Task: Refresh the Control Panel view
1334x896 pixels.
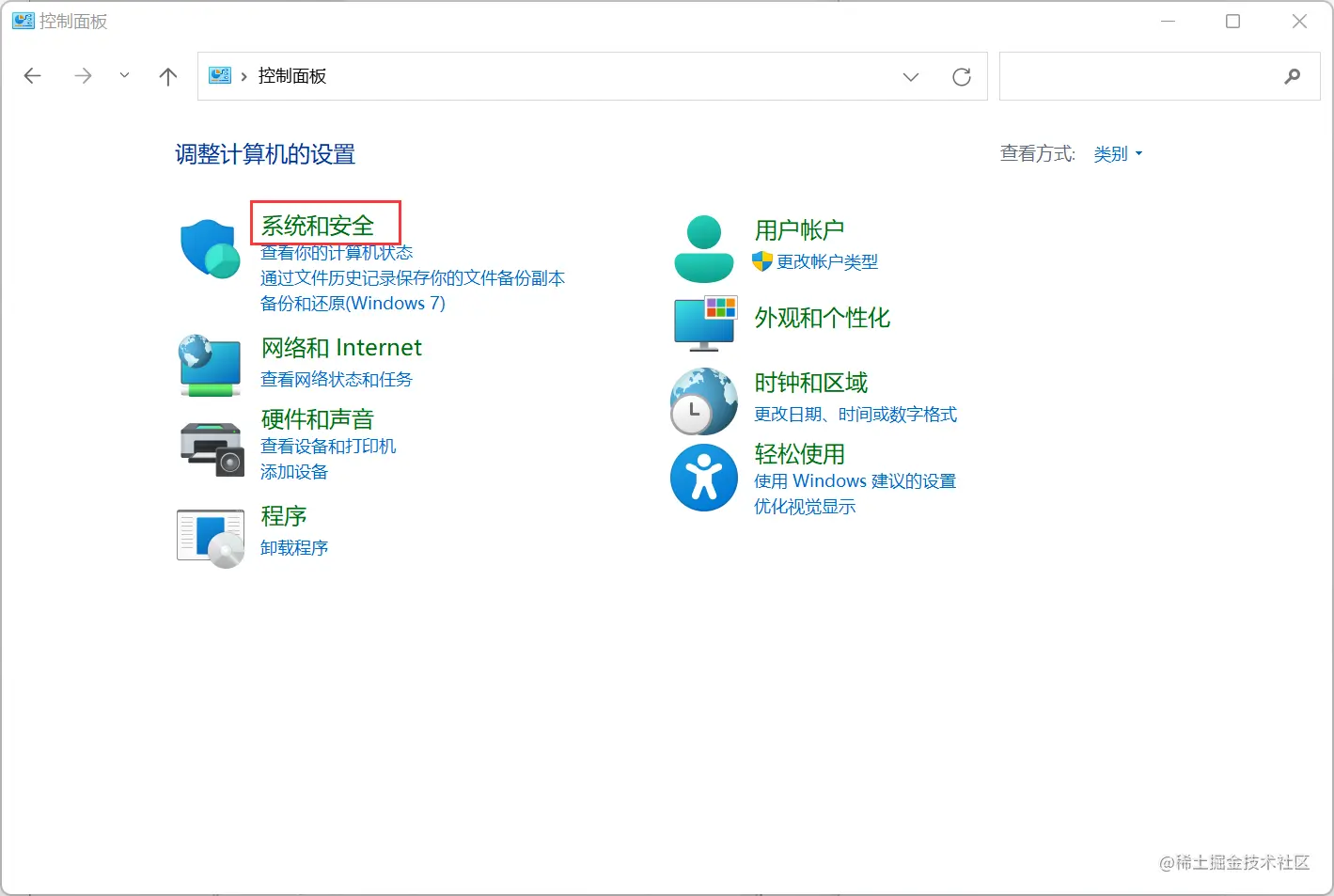Action: click(x=961, y=77)
